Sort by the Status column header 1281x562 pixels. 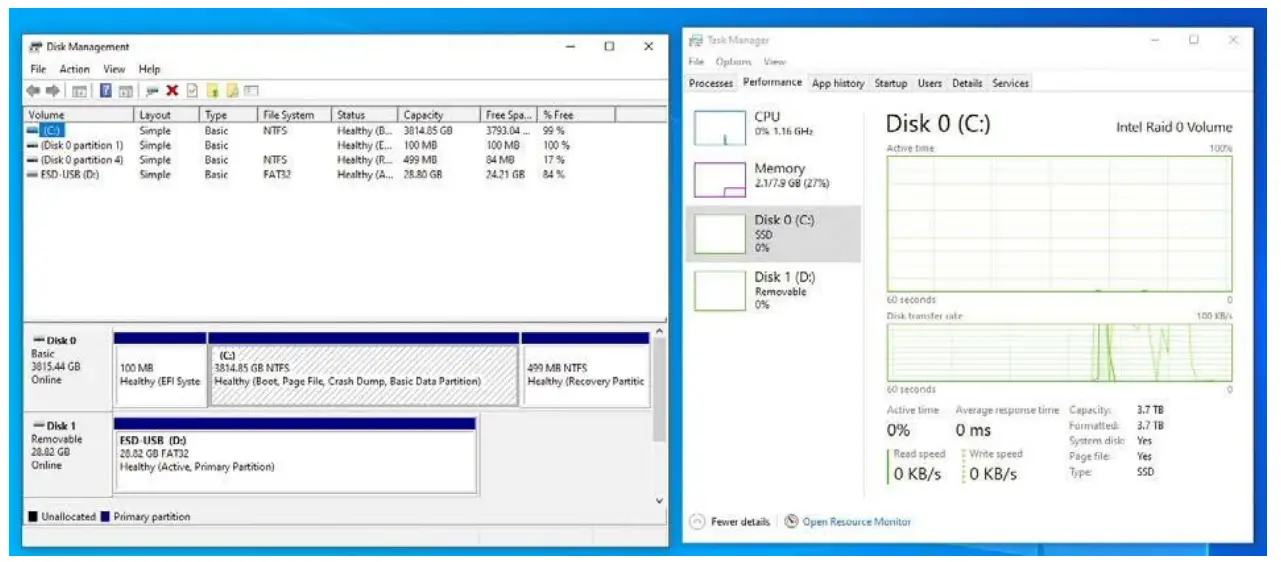click(x=365, y=115)
